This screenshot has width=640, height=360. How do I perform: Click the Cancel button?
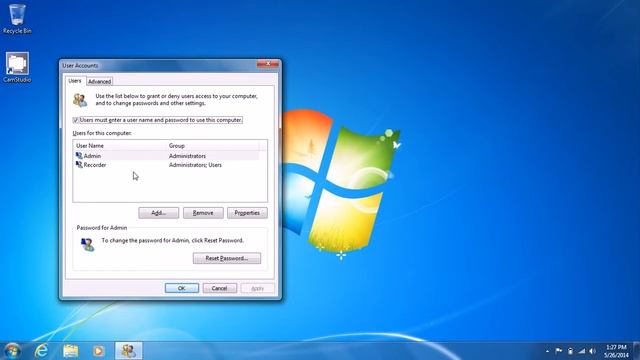[220, 288]
